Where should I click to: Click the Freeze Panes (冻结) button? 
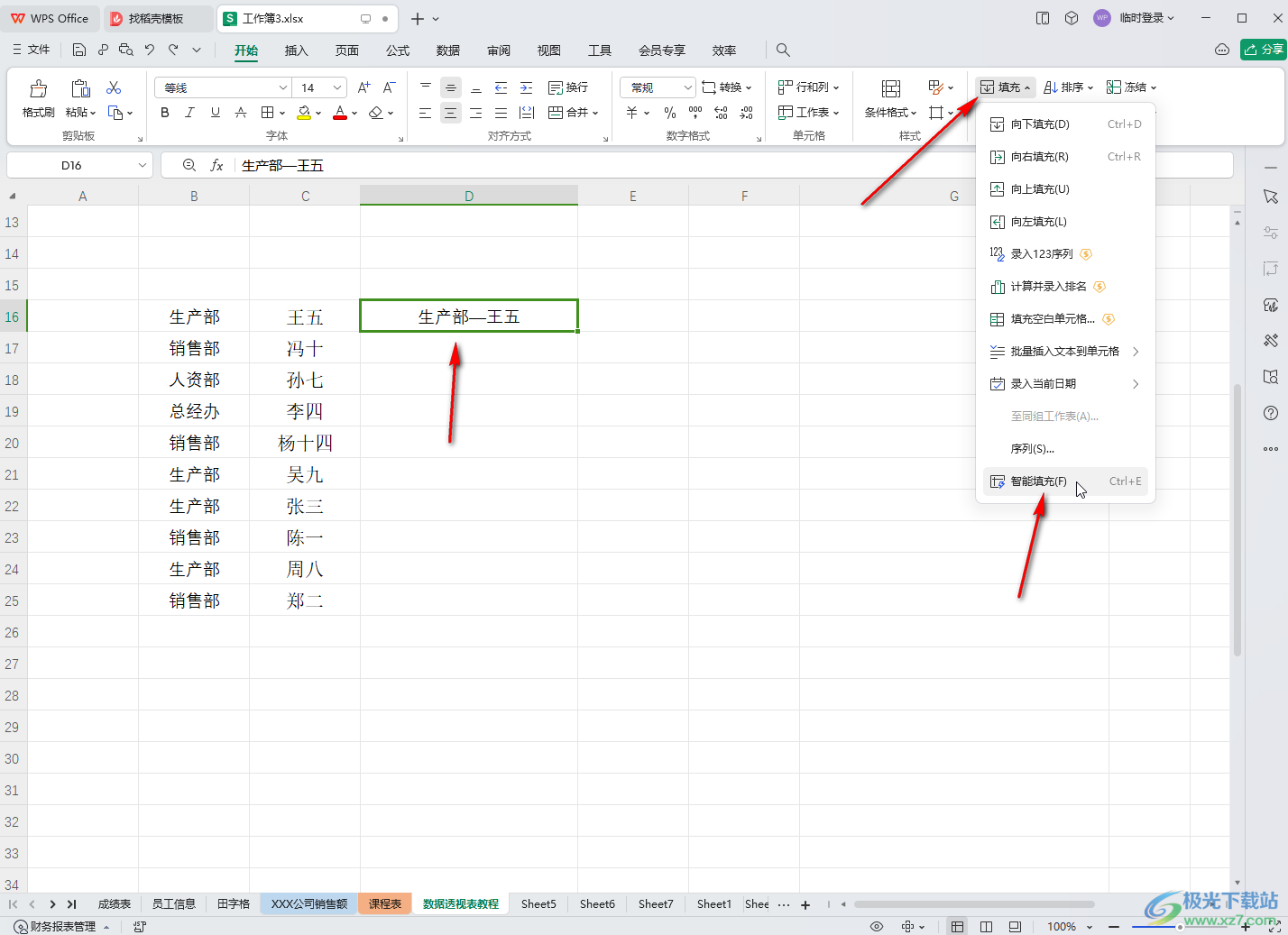1131,87
